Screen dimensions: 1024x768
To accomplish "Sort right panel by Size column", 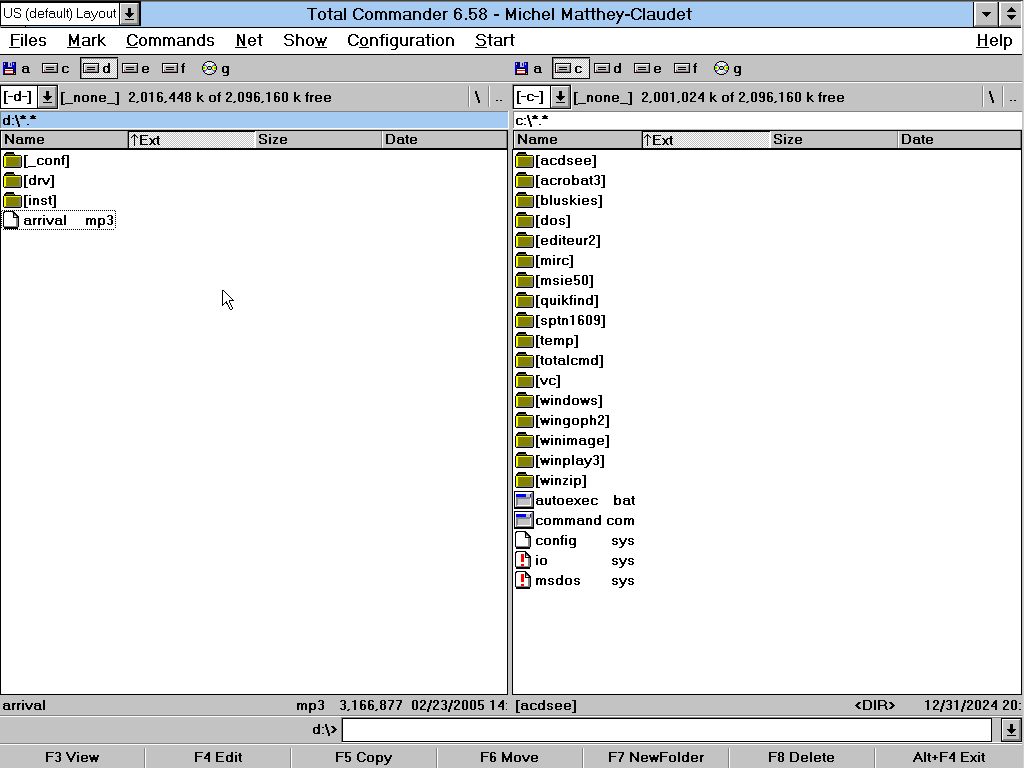I will pos(832,139).
